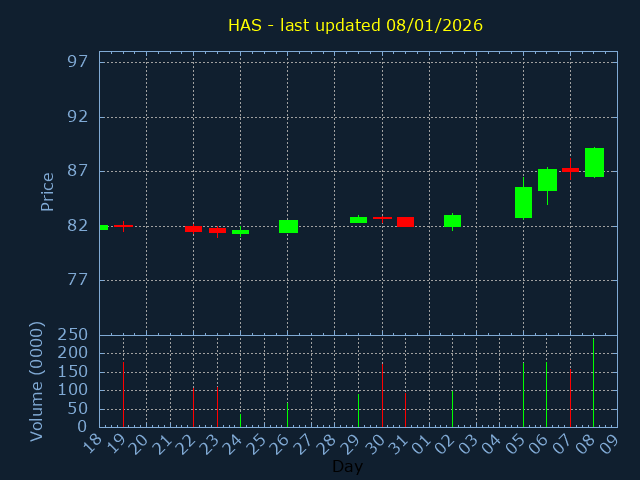
Task: Click the green candlestick for day 08
Action: (594, 162)
